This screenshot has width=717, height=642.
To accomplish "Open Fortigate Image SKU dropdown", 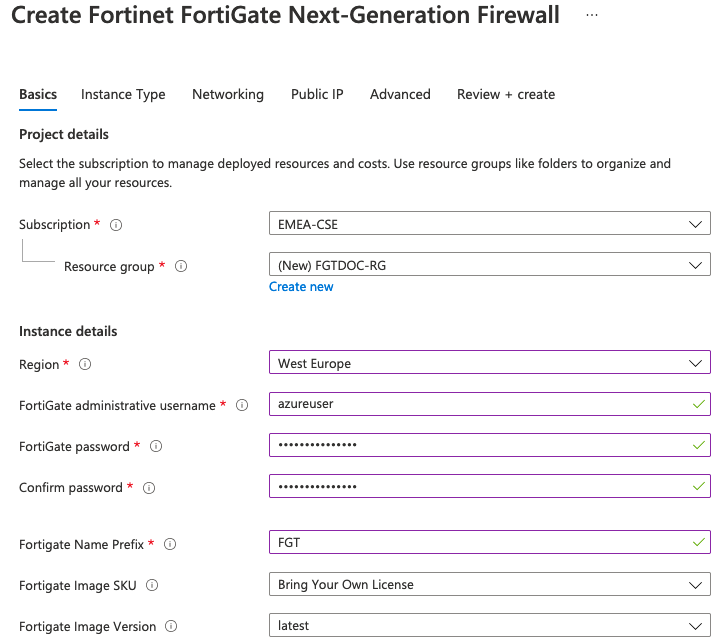I will pos(489,584).
